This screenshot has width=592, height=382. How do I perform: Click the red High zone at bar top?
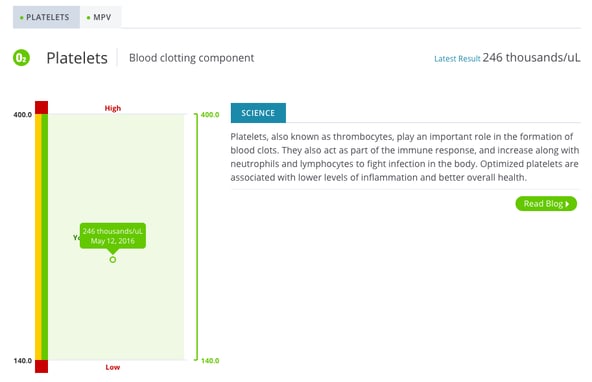coord(42,108)
